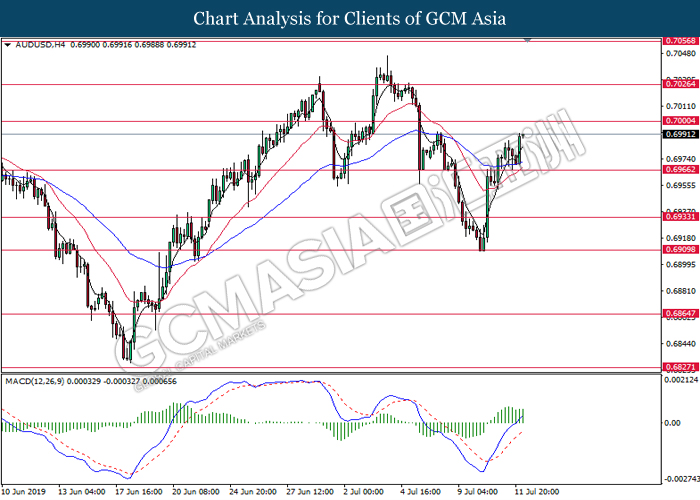The image size is (700, 500).
Task: Click the 4 Jul 16:00 time label
Action: point(421,492)
